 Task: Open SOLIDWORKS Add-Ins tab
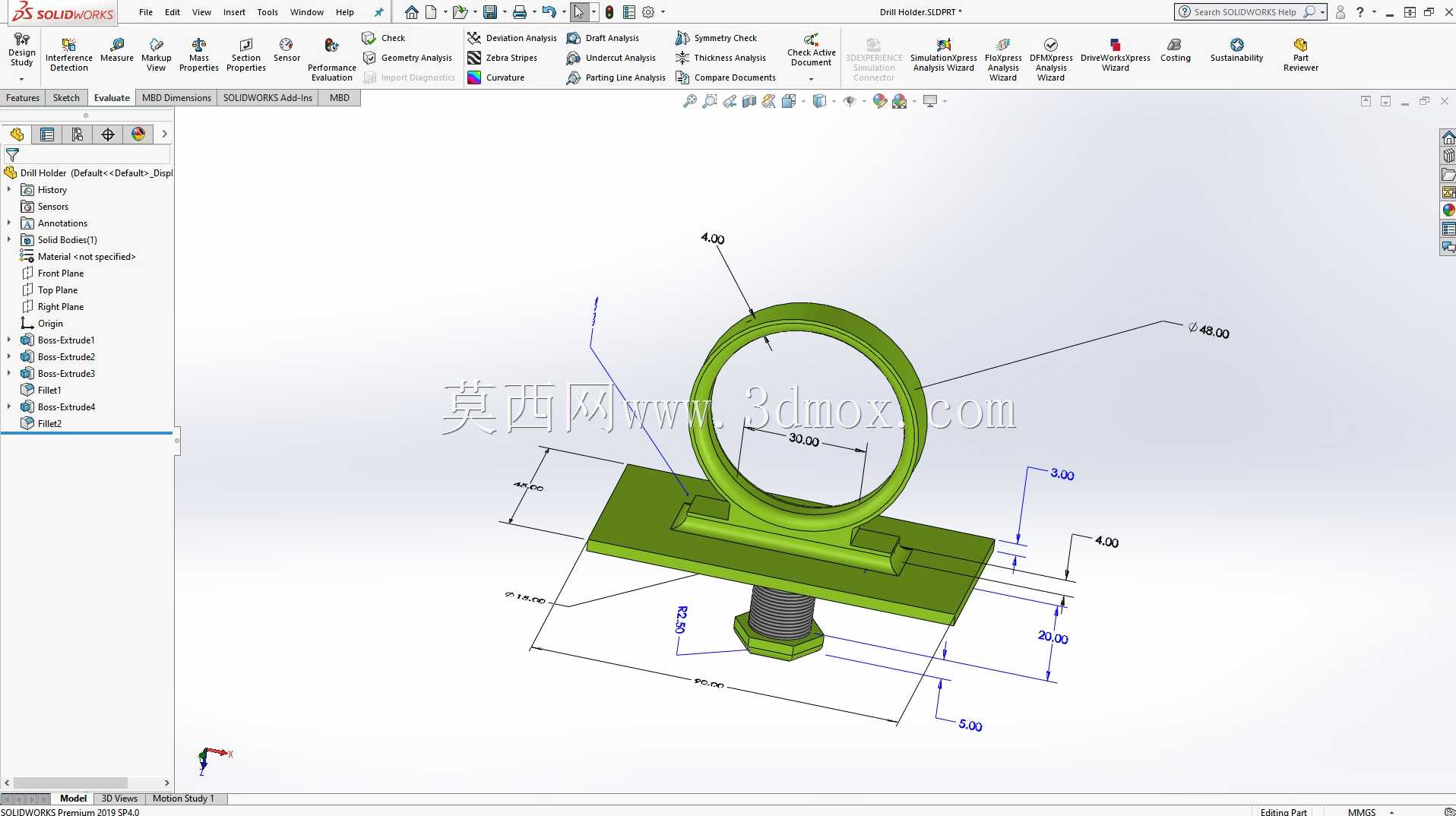coord(267,97)
